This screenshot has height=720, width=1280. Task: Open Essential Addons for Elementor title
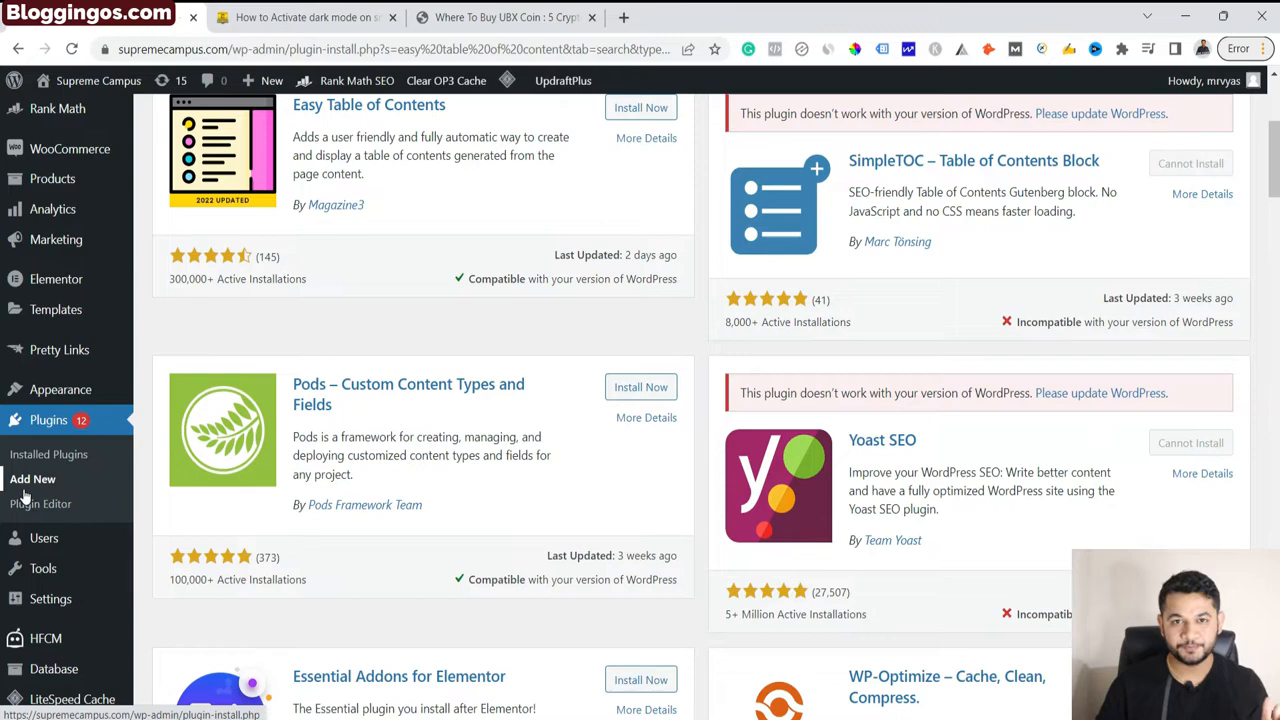pos(399,677)
